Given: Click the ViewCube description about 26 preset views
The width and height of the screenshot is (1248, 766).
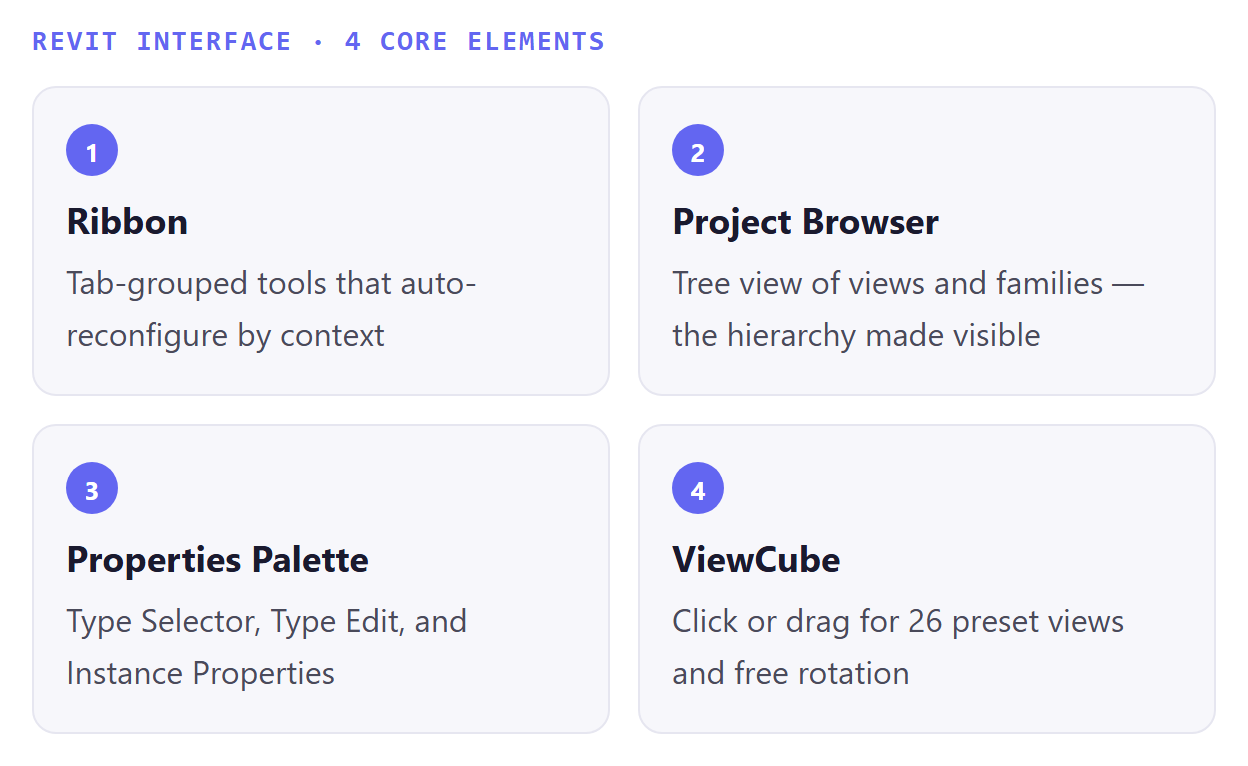Looking at the screenshot, I should point(898,647).
